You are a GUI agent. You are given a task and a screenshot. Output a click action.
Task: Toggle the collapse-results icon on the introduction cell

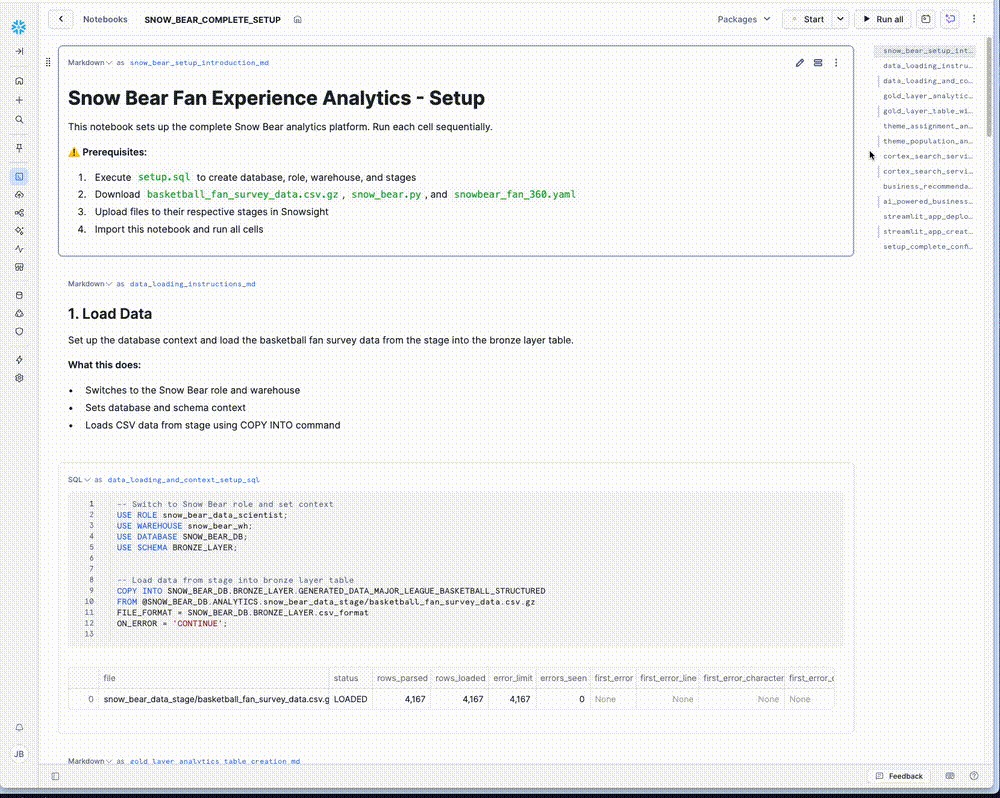coord(818,63)
